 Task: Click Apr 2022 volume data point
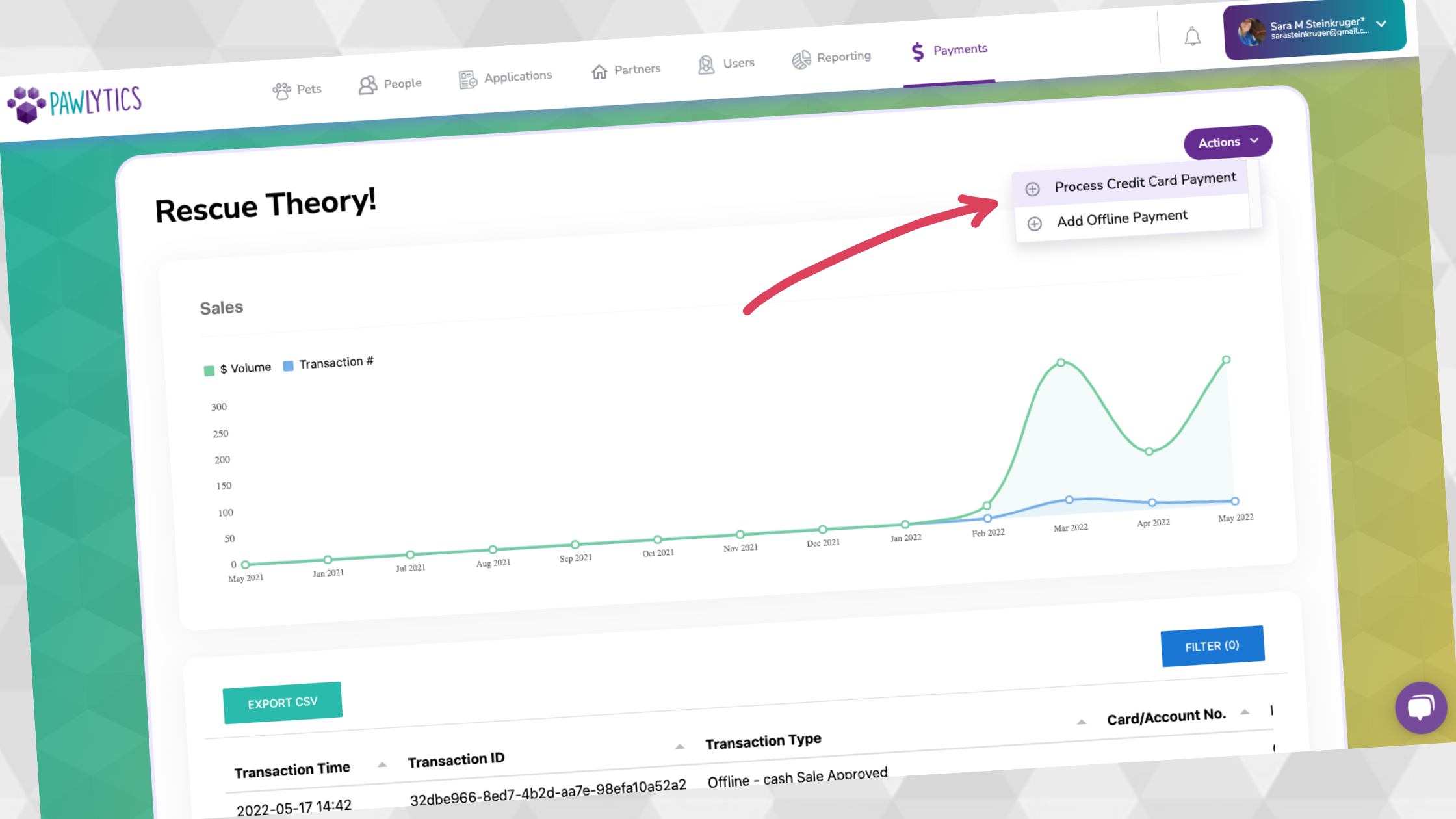(1149, 451)
